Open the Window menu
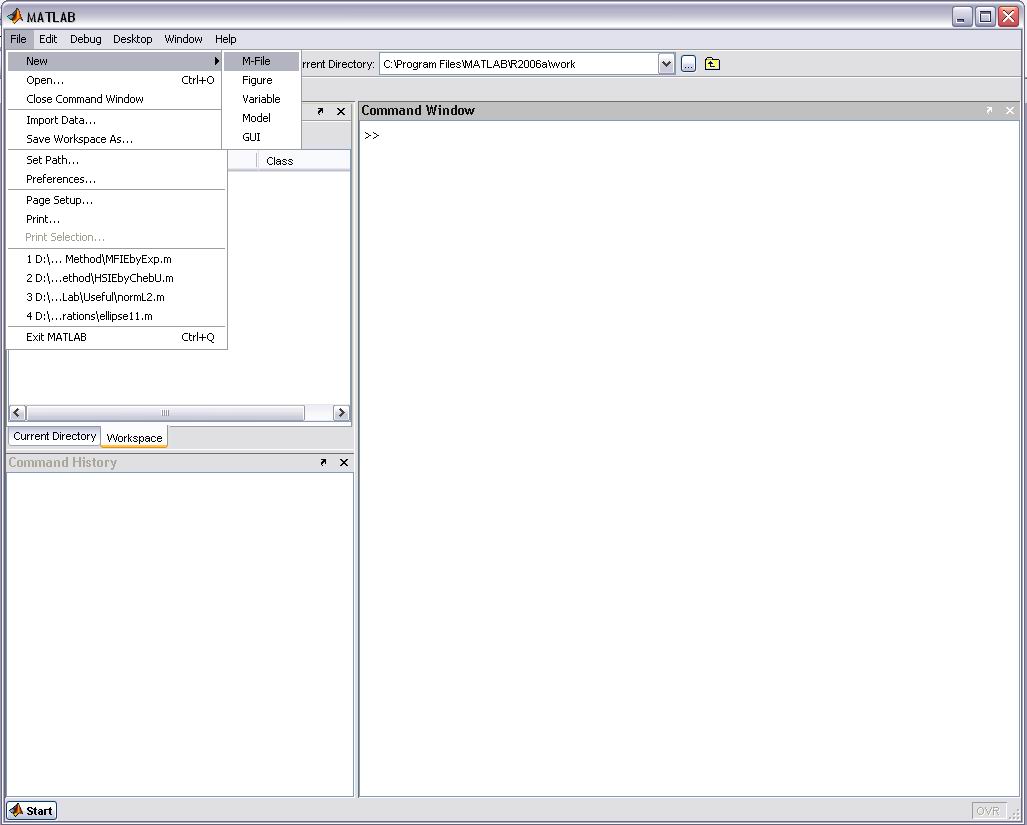Screen dimensions: 1027x825 point(183,39)
